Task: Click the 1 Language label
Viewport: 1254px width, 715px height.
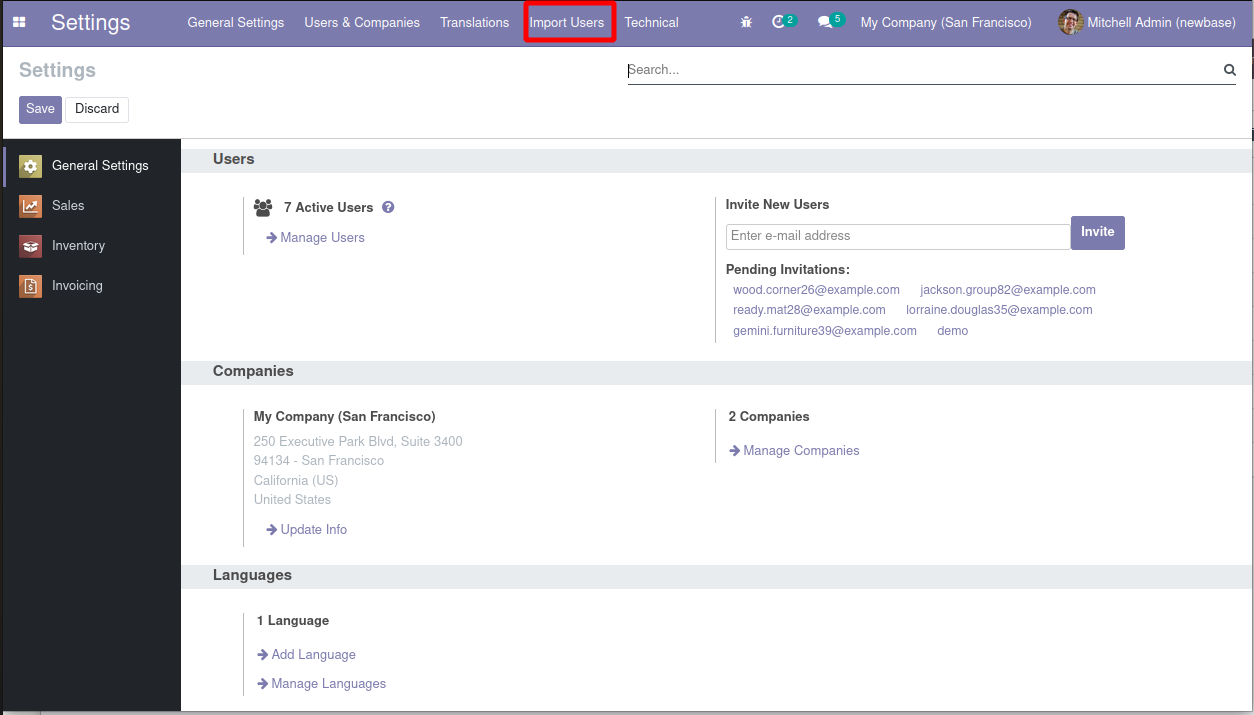Action: tap(293, 621)
